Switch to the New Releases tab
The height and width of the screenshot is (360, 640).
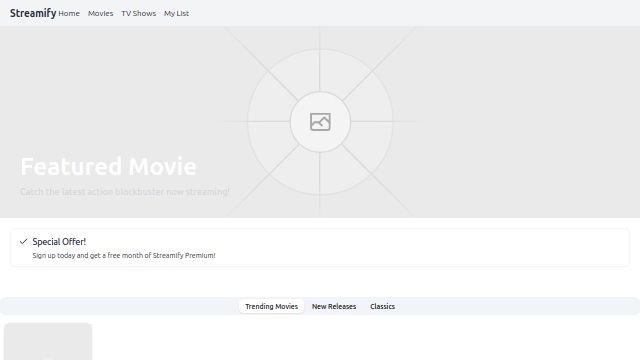click(334, 307)
